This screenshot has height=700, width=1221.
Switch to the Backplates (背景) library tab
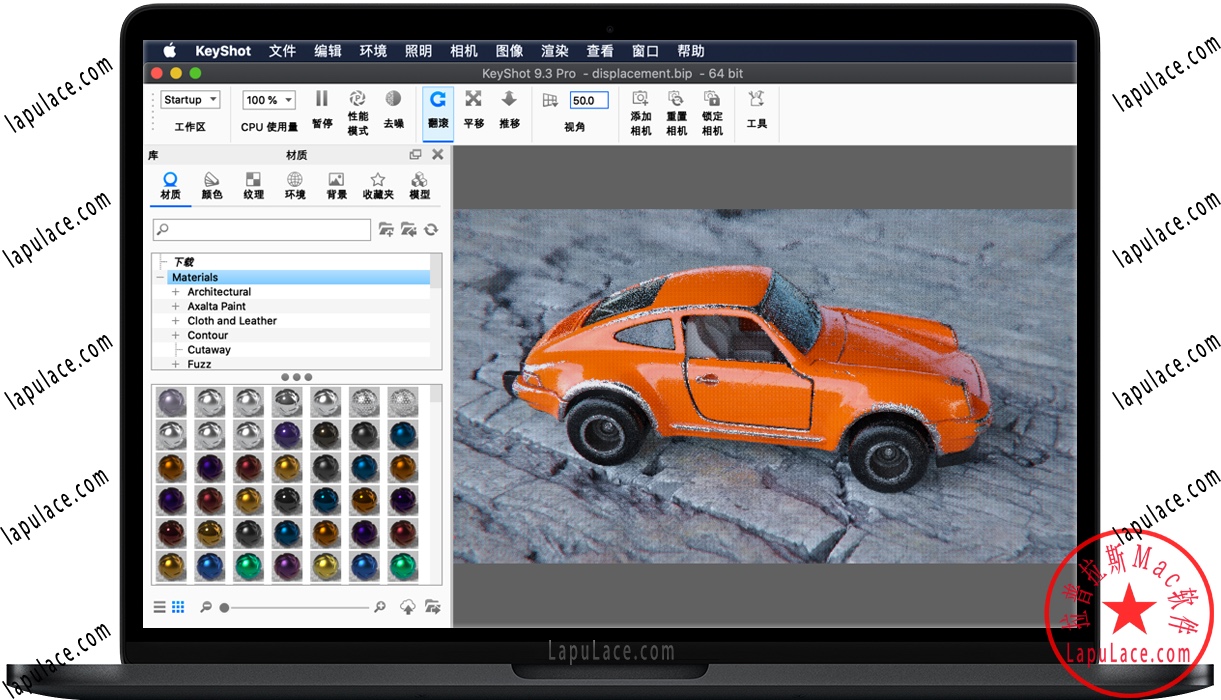[336, 186]
